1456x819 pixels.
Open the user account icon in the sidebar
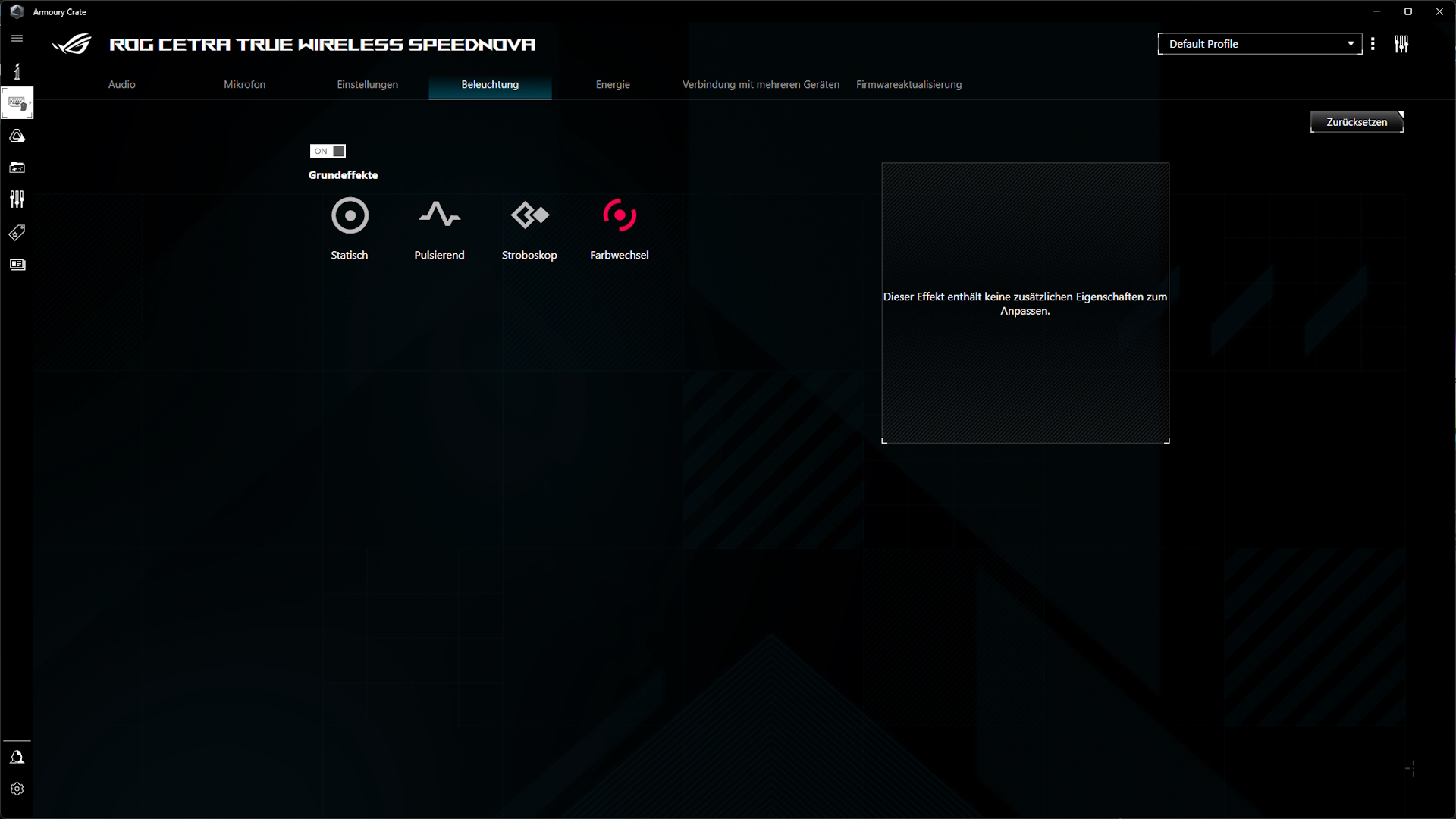click(x=17, y=757)
